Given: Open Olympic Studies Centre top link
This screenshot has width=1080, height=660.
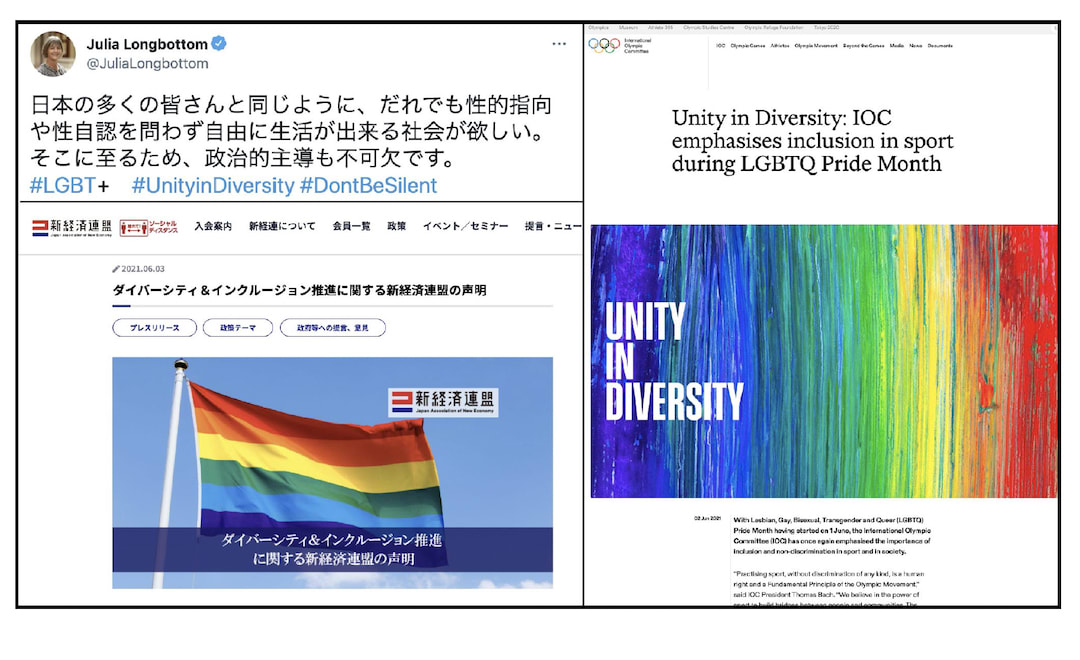Looking at the screenshot, I should click(709, 28).
